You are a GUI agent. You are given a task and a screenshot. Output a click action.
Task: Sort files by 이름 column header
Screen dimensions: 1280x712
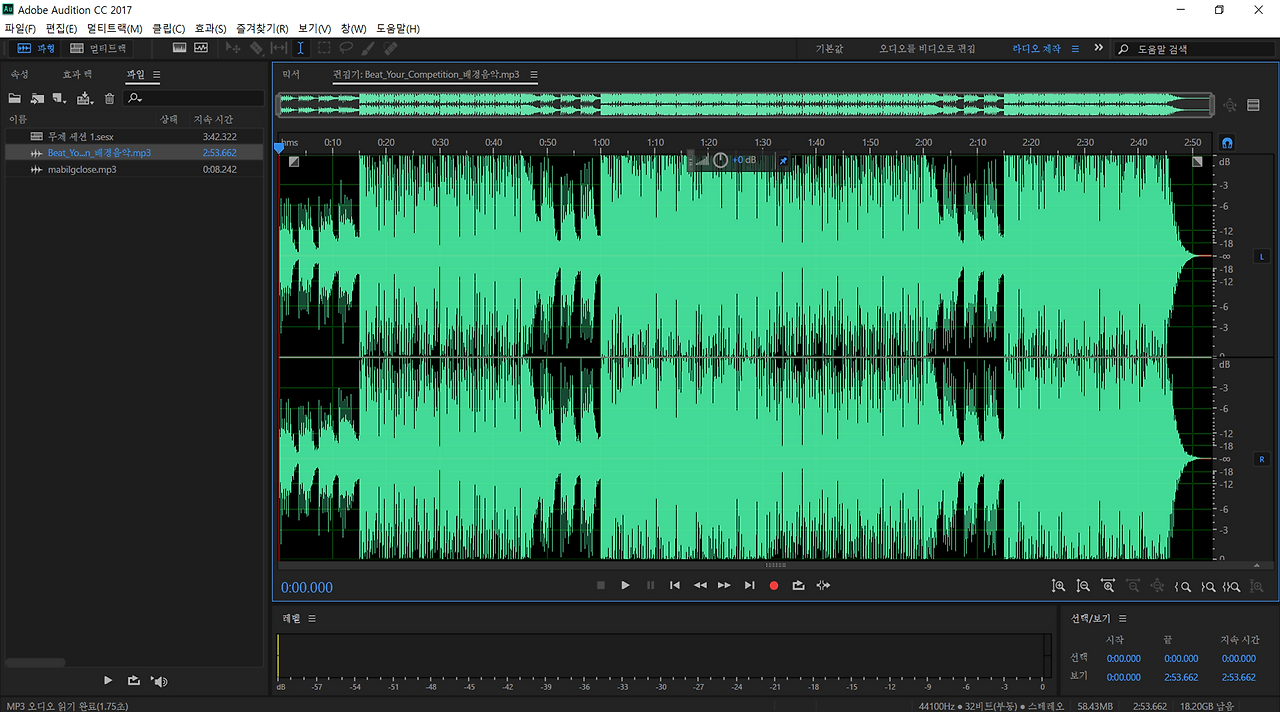pyautogui.click(x=18, y=119)
